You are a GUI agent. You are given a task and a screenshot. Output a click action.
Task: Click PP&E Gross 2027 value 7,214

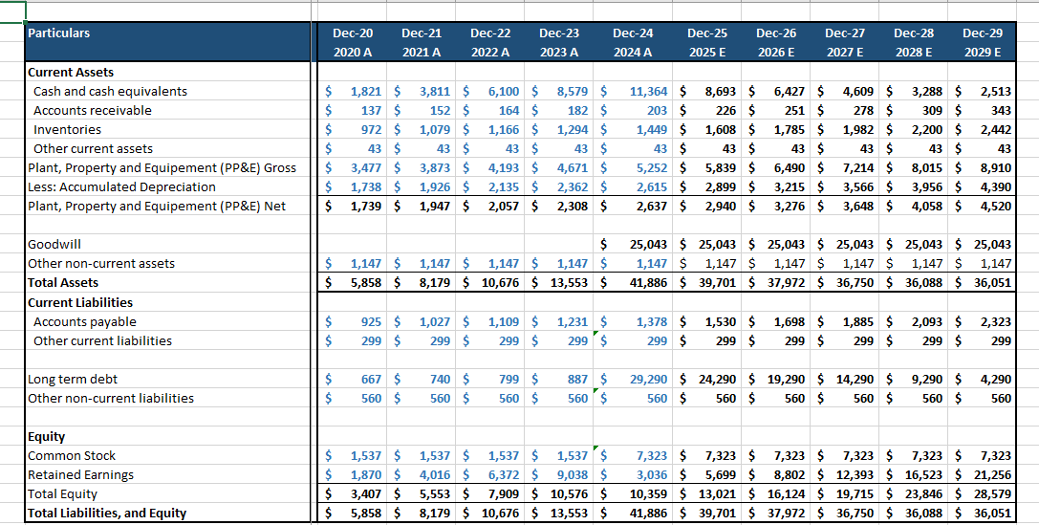pyautogui.click(x=858, y=168)
